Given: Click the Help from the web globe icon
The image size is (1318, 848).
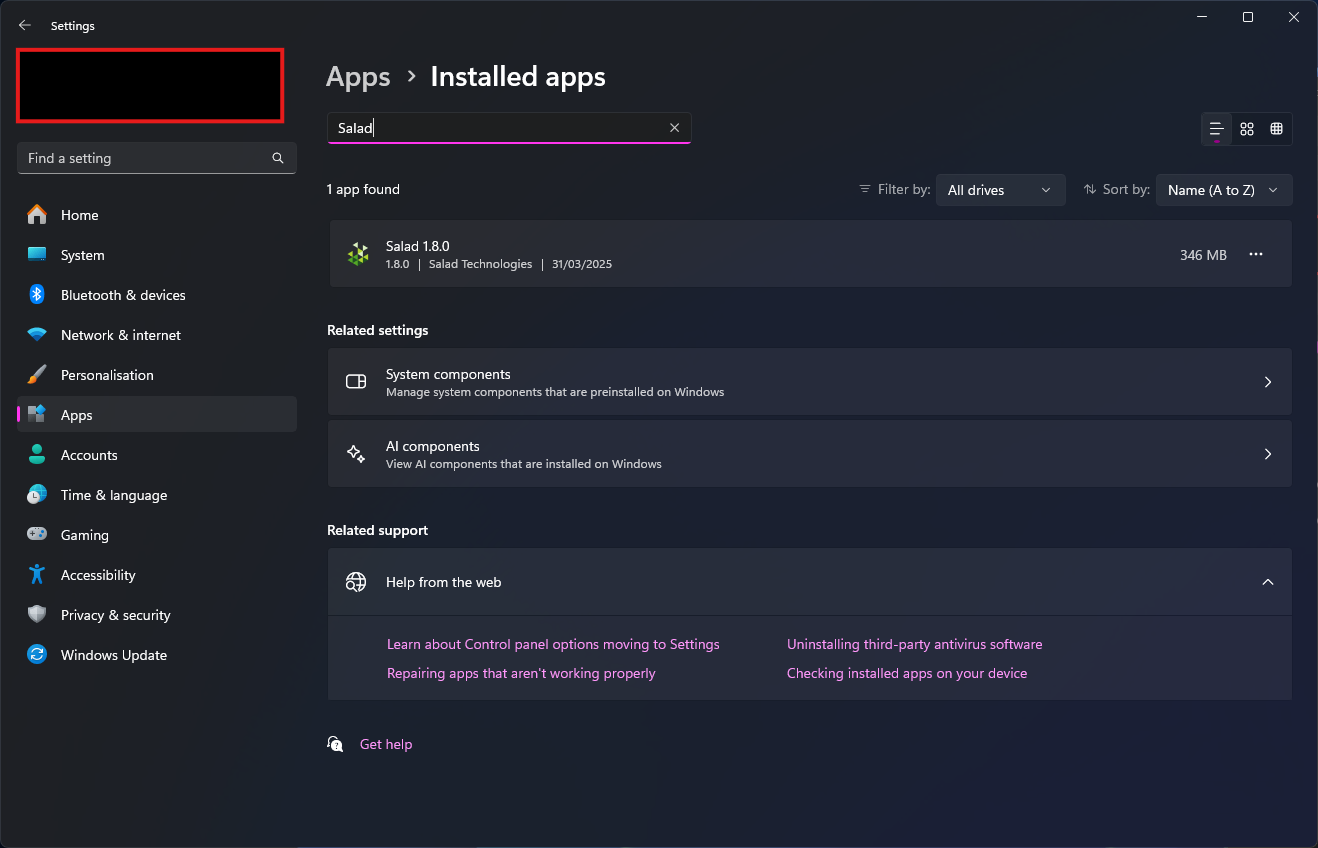Looking at the screenshot, I should pyautogui.click(x=356, y=582).
